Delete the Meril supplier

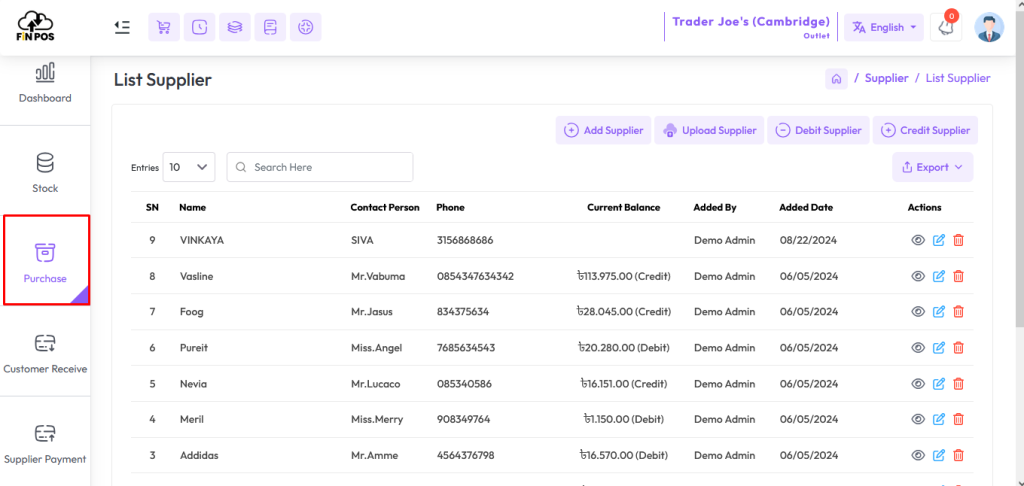click(958, 419)
